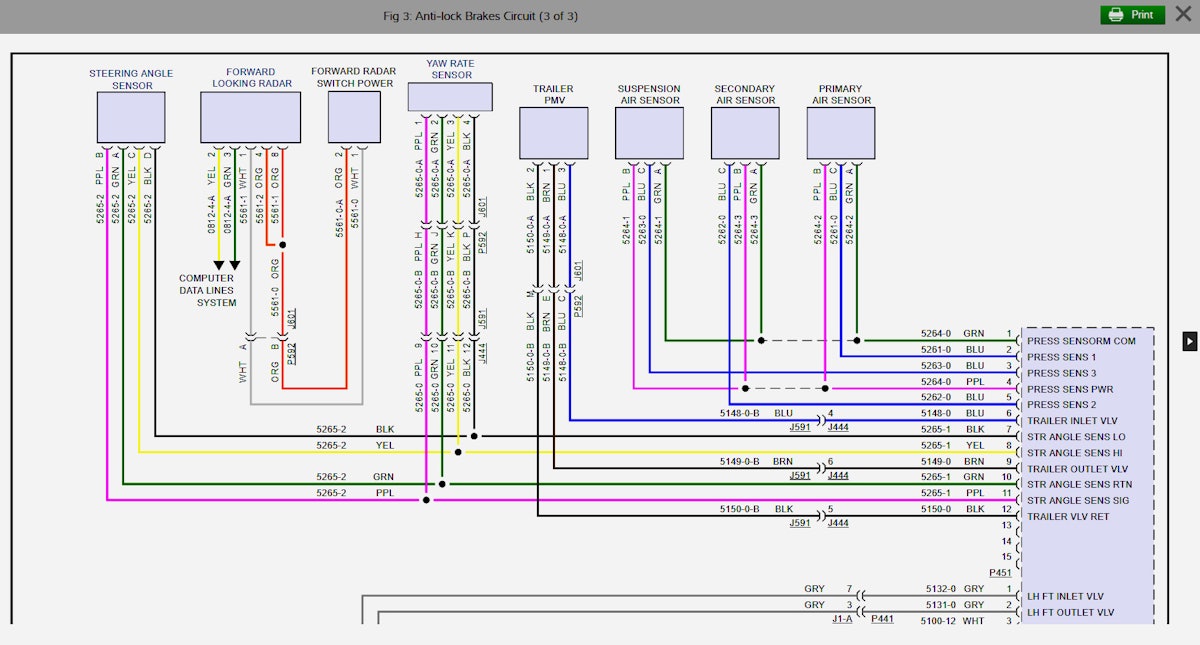Expand the right side panel arrow

1190,341
